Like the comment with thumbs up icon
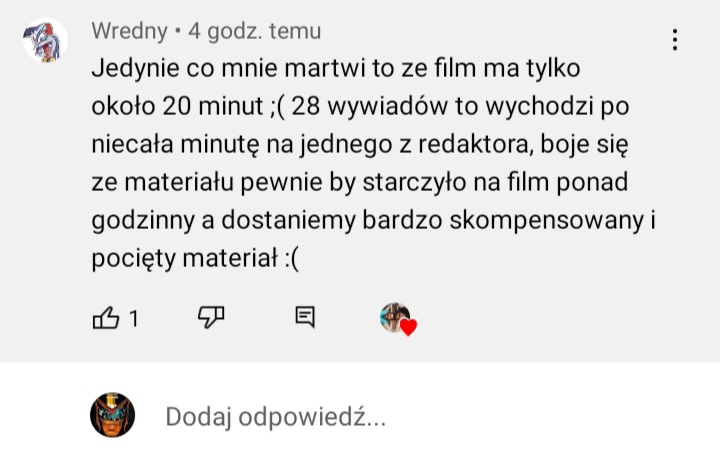Image resolution: width=720 pixels, height=460 pixels. (x=106, y=318)
